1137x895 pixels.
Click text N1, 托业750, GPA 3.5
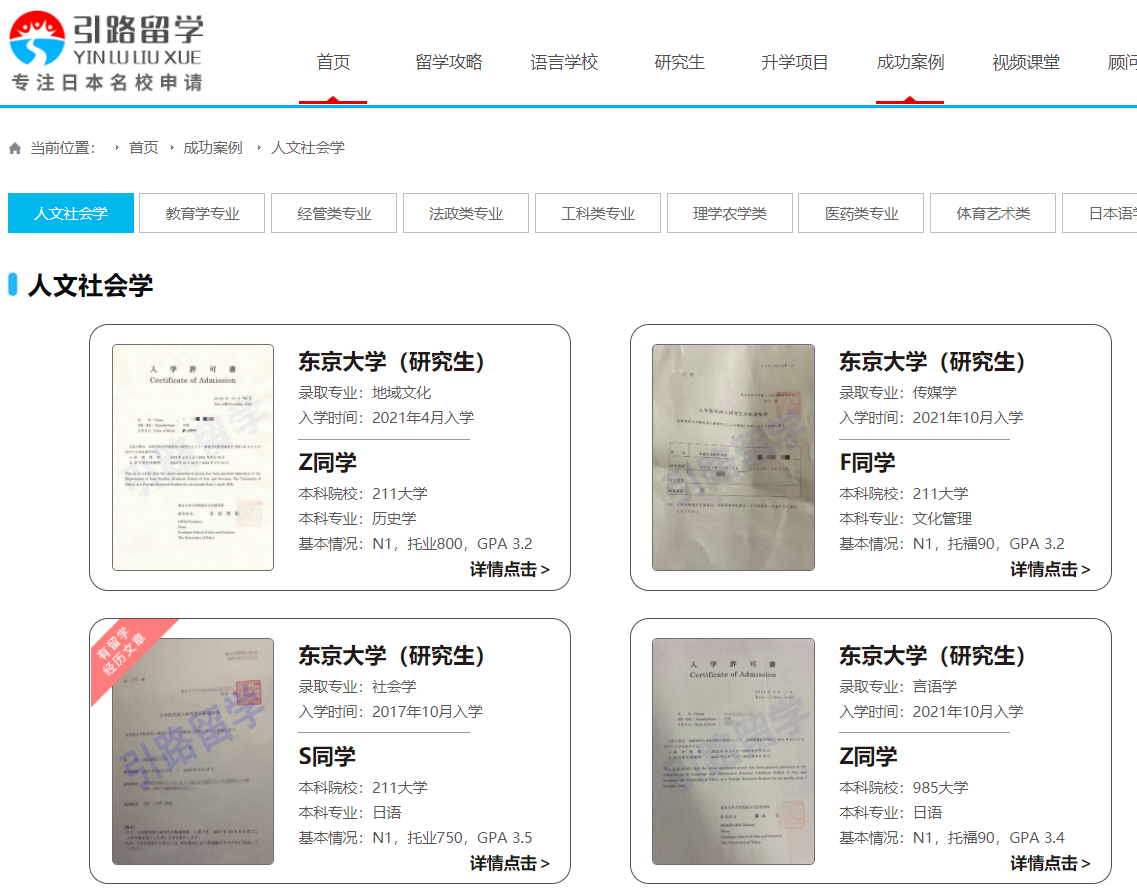tap(452, 838)
